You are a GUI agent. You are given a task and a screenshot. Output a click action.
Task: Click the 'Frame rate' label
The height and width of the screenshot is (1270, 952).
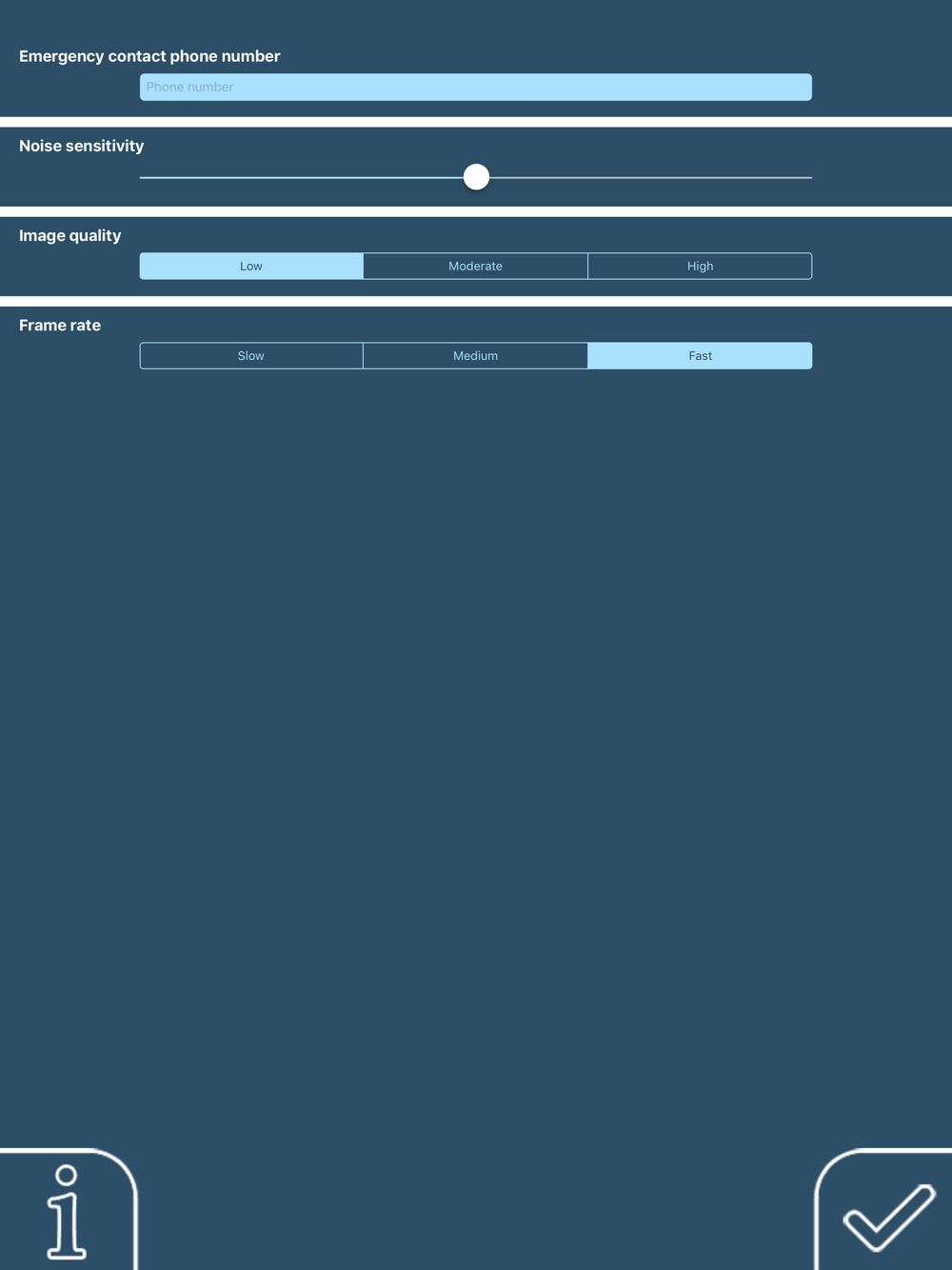click(x=60, y=325)
